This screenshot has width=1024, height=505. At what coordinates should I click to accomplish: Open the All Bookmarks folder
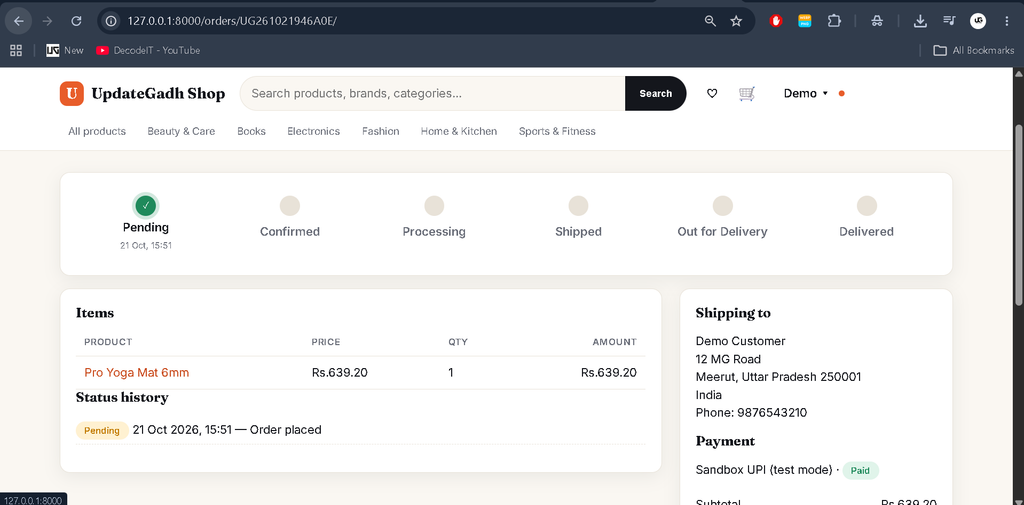point(974,50)
